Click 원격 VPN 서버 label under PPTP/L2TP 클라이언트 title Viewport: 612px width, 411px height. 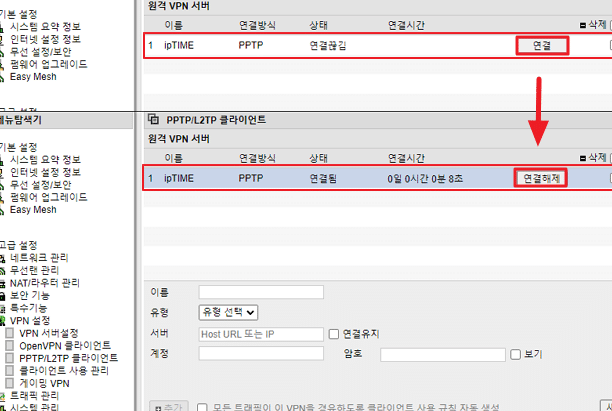tap(179, 139)
